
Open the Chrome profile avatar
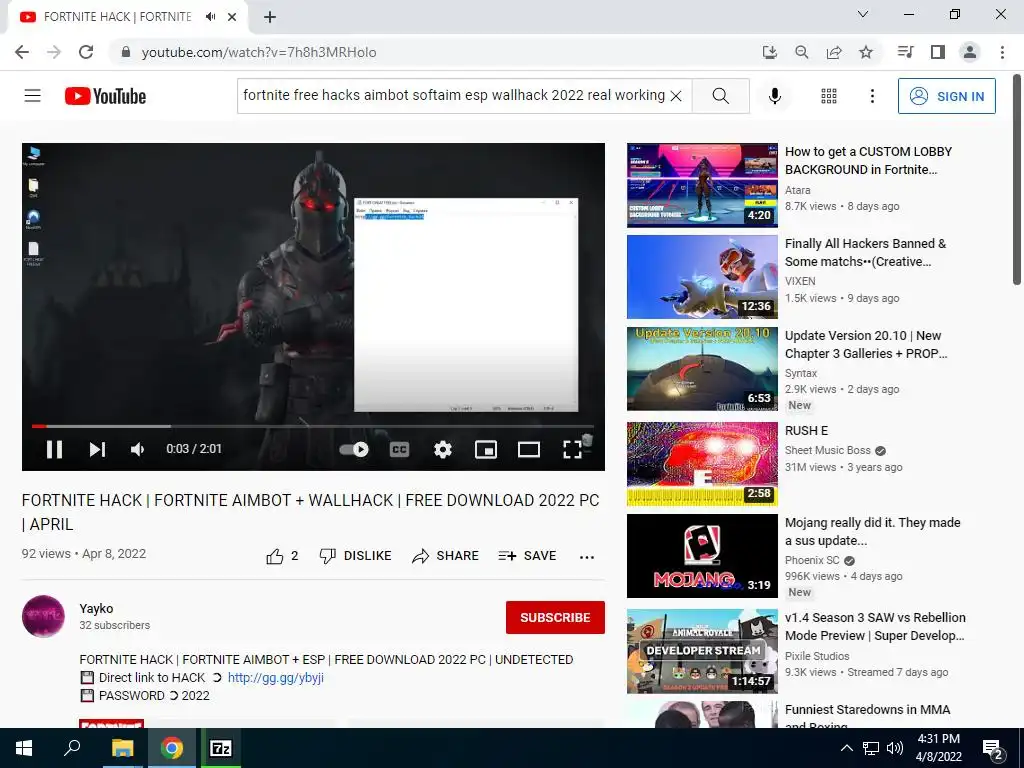[970, 52]
